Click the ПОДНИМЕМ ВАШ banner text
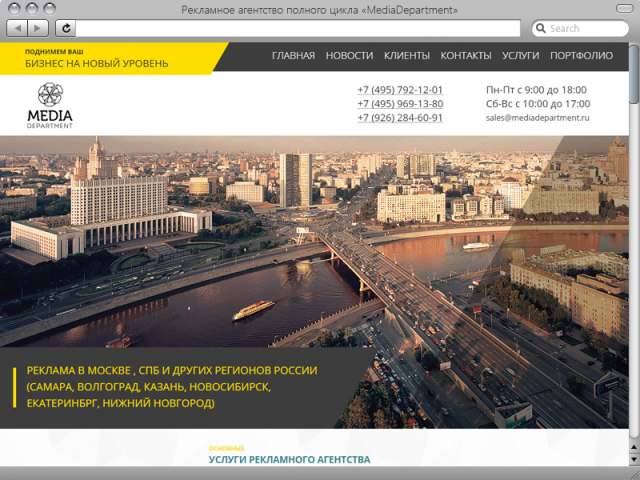The width and height of the screenshot is (640, 480). click(54, 51)
